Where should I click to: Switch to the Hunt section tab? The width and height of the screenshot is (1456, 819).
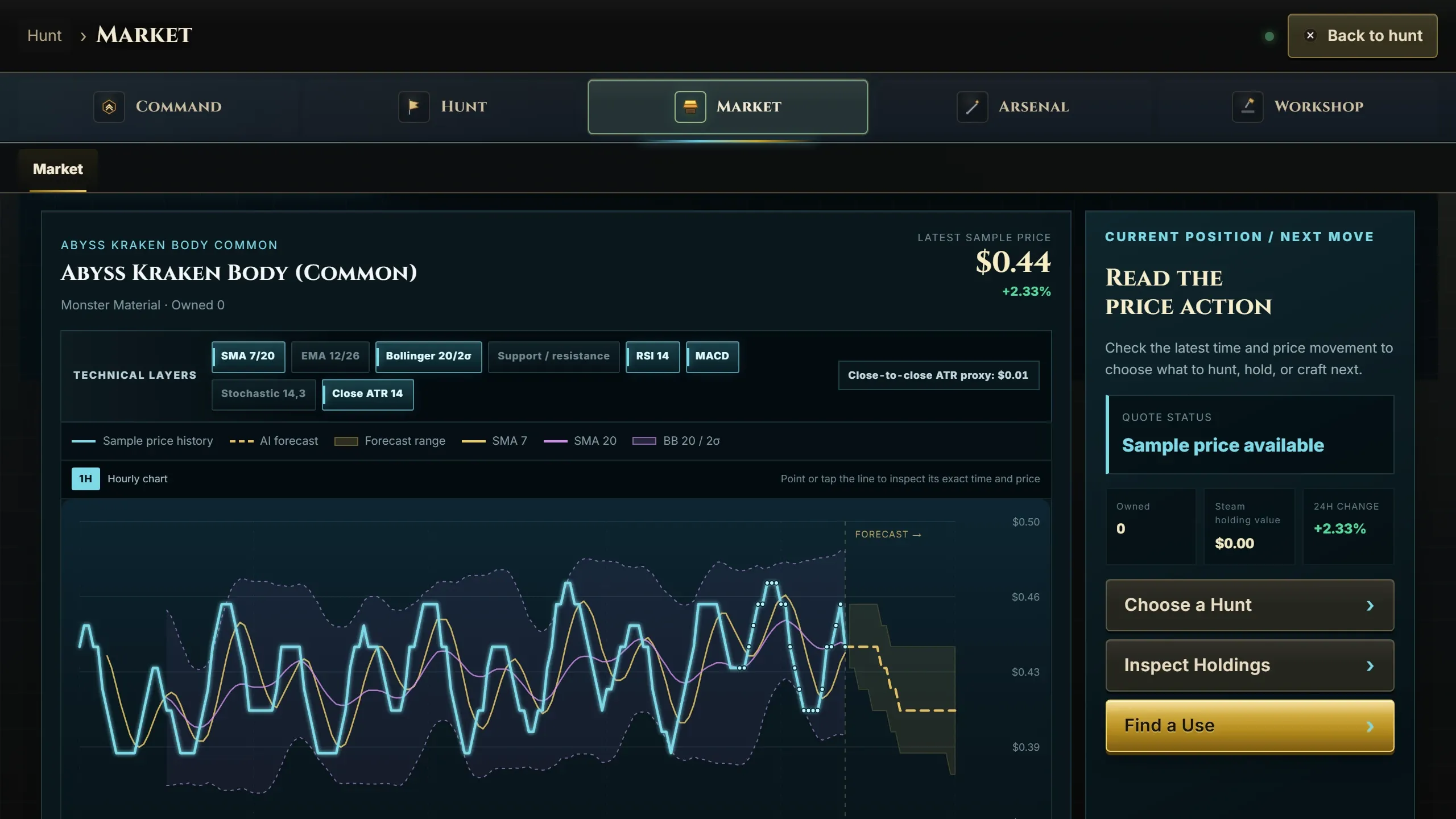(442, 106)
